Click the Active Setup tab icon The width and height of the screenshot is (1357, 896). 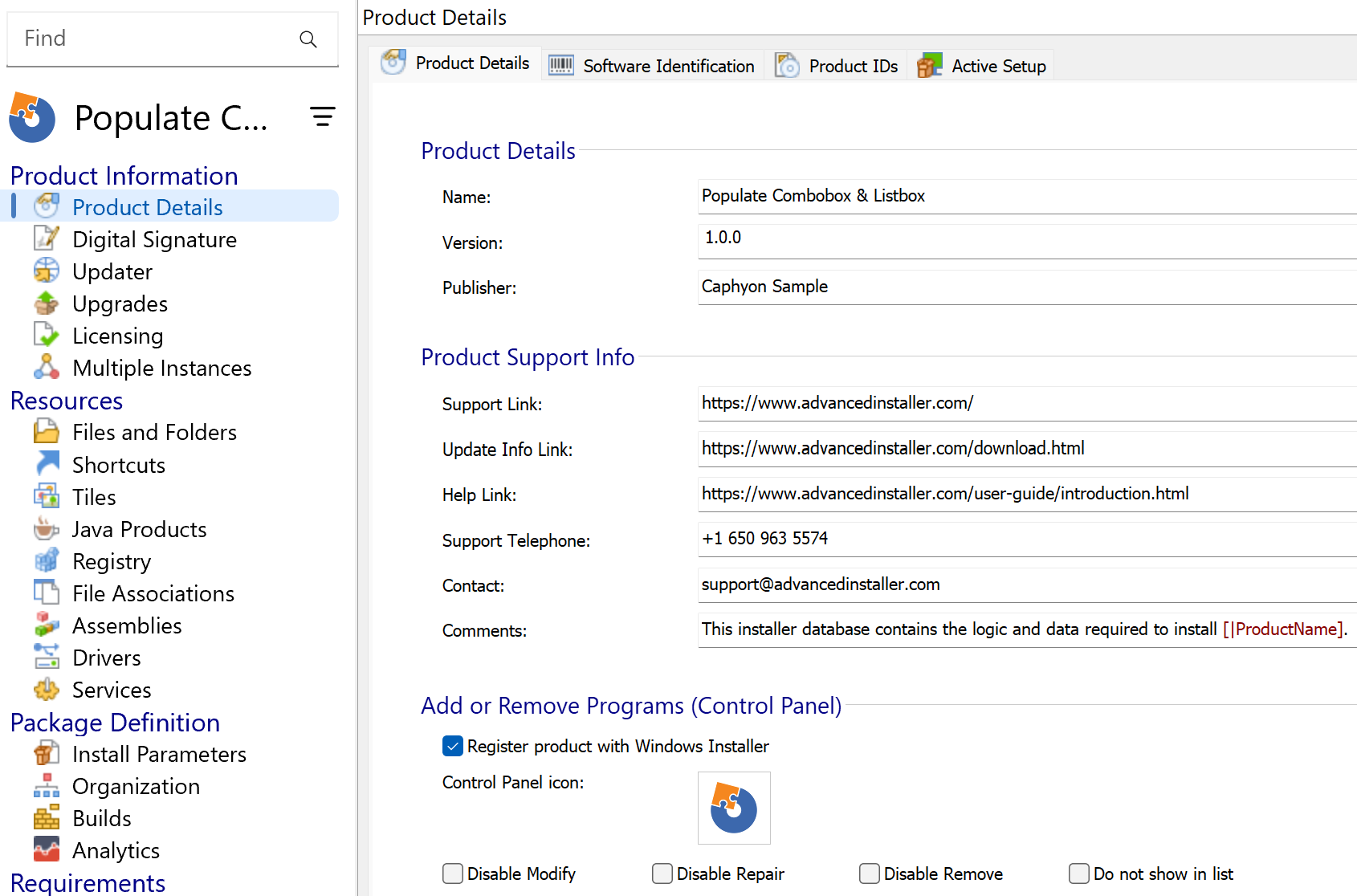coord(930,65)
